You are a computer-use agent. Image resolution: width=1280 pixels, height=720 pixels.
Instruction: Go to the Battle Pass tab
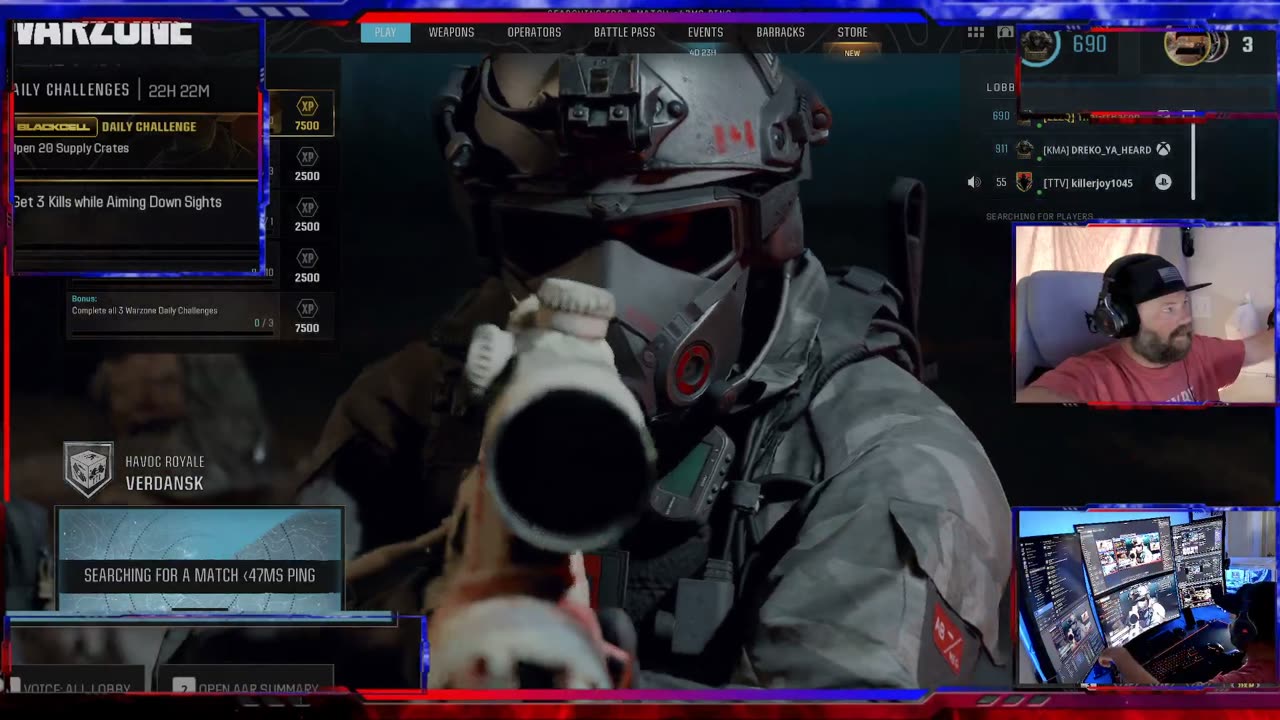coord(624,32)
